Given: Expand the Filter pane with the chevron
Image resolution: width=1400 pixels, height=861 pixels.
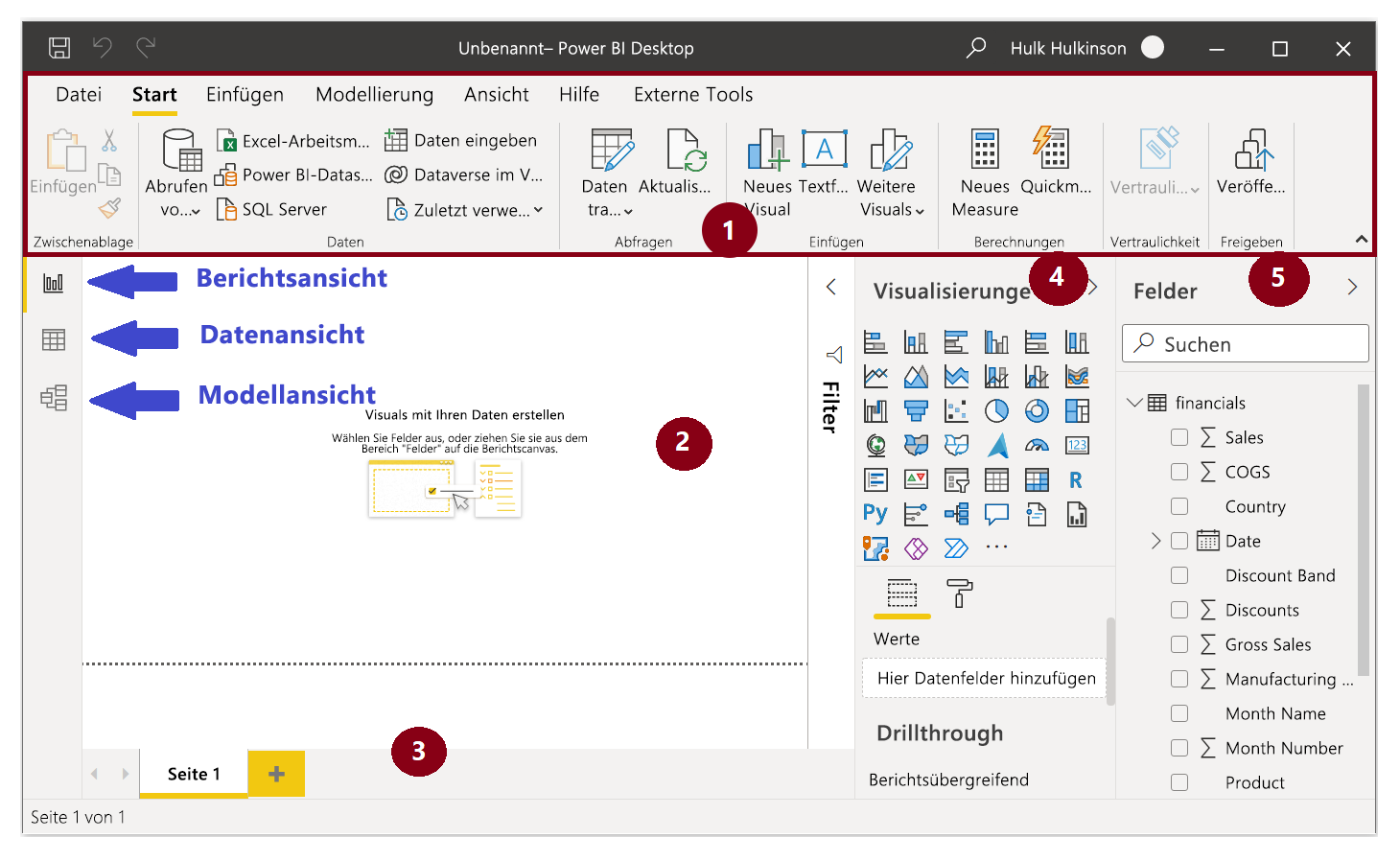Looking at the screenshot, I should coord(831,287).
